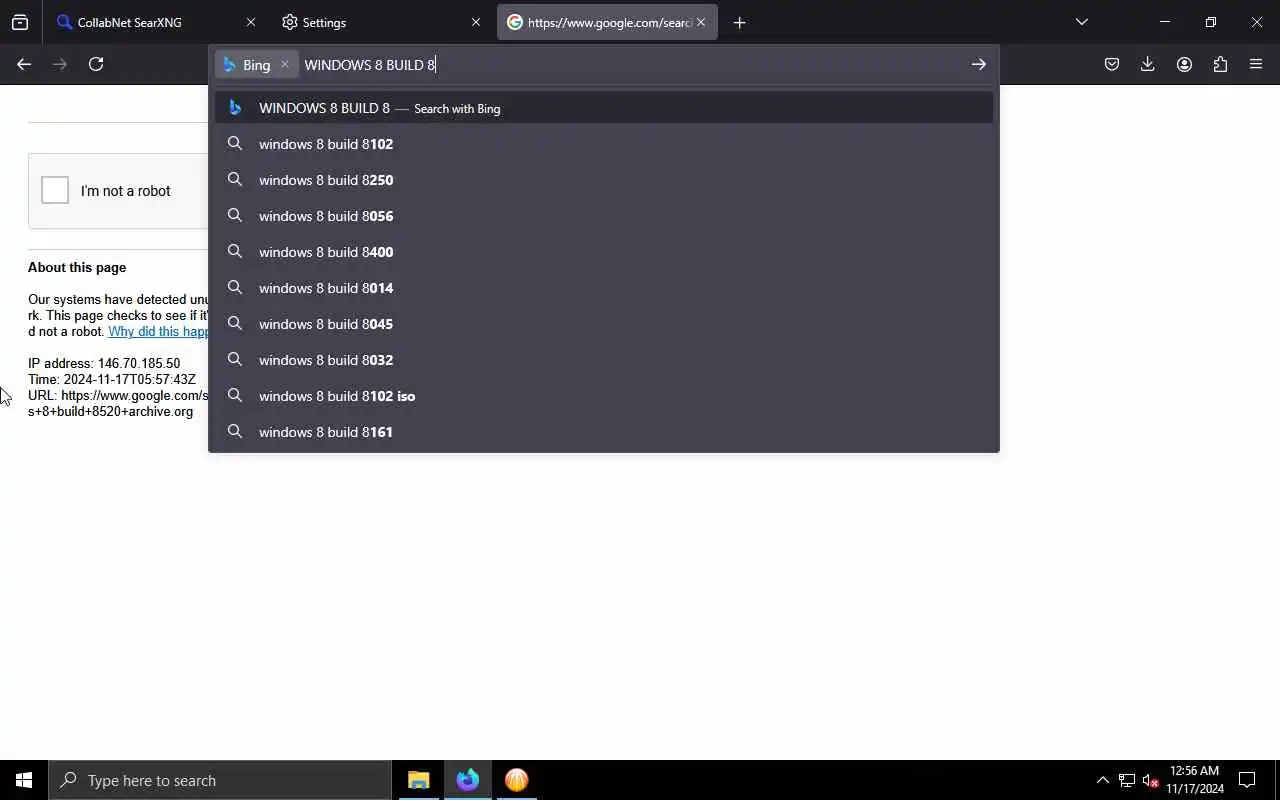Click the Bing logo in first suggestion row
The image size is (1280, 800).
[x=235, y=108]
